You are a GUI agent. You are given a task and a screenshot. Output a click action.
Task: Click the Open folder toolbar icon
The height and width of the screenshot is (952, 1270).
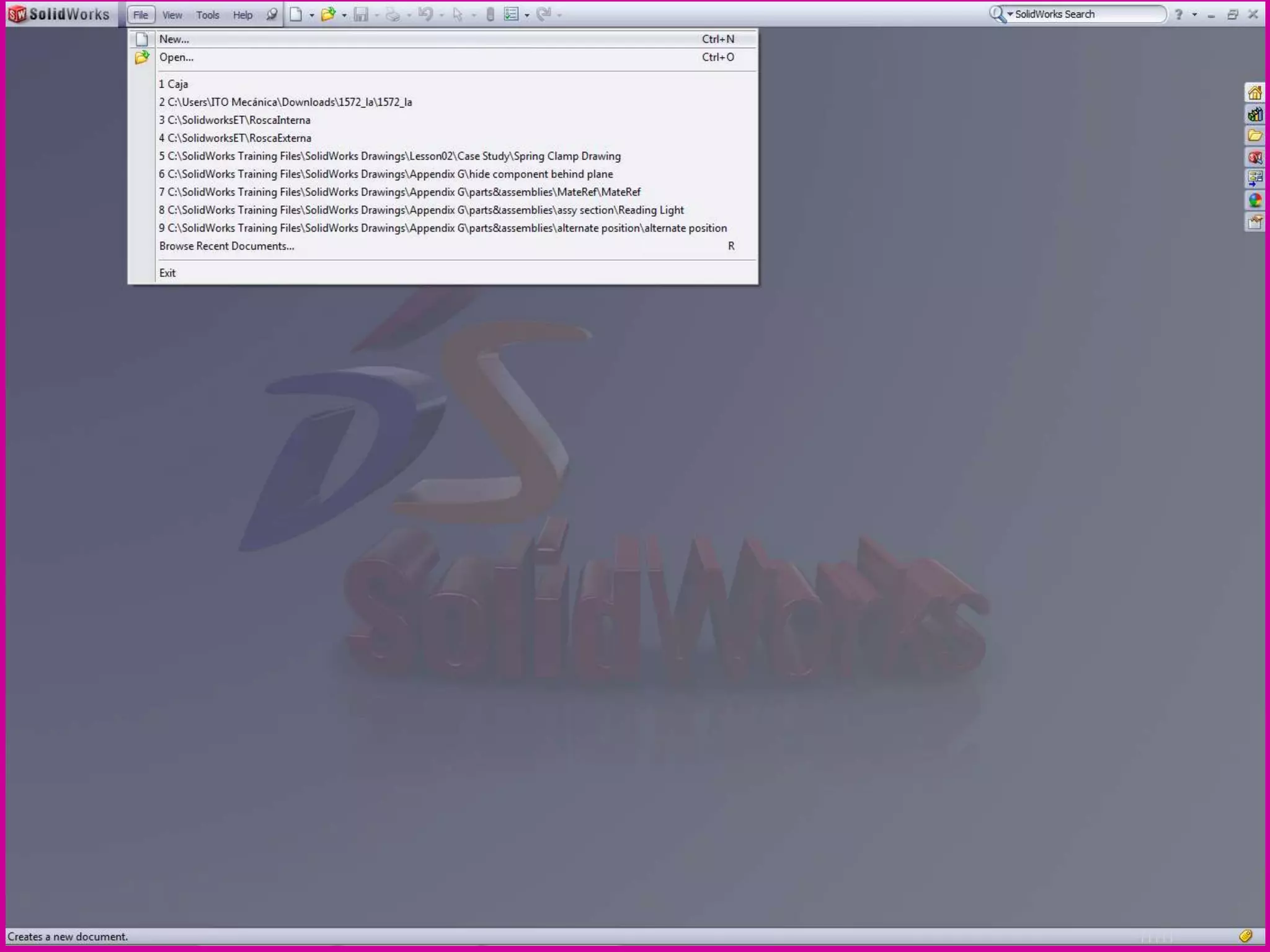point(328,14)
